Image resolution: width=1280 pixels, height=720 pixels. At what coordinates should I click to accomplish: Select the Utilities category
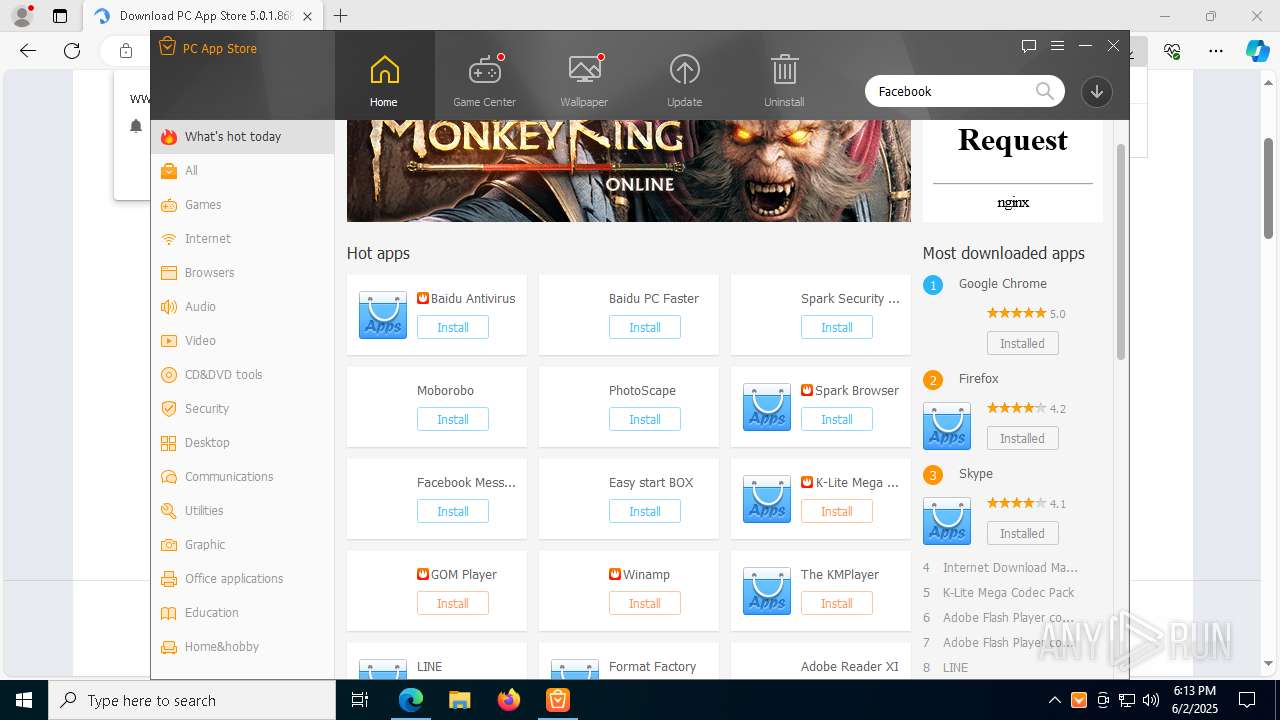pos(243,511)
